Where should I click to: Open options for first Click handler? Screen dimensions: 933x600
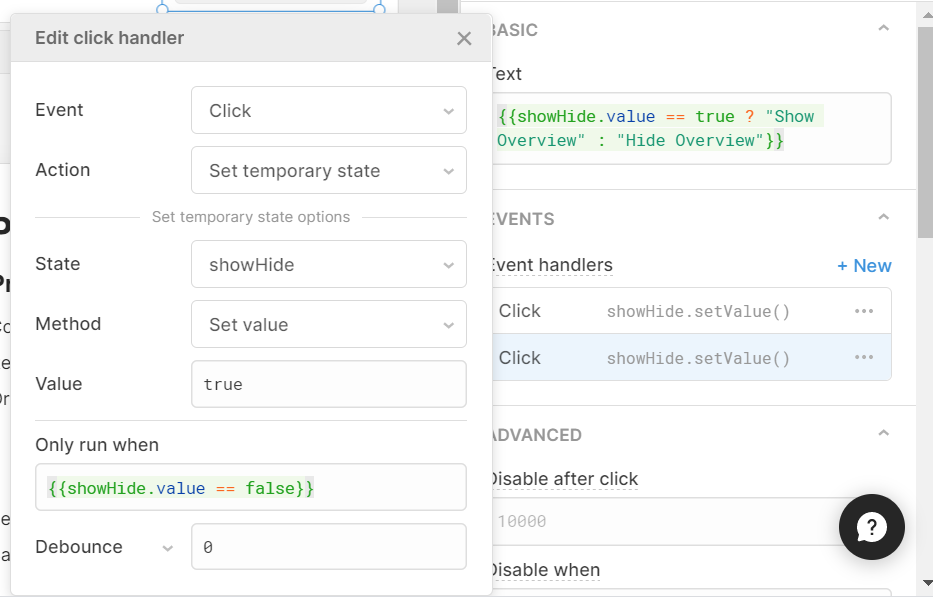click(864, 311)
